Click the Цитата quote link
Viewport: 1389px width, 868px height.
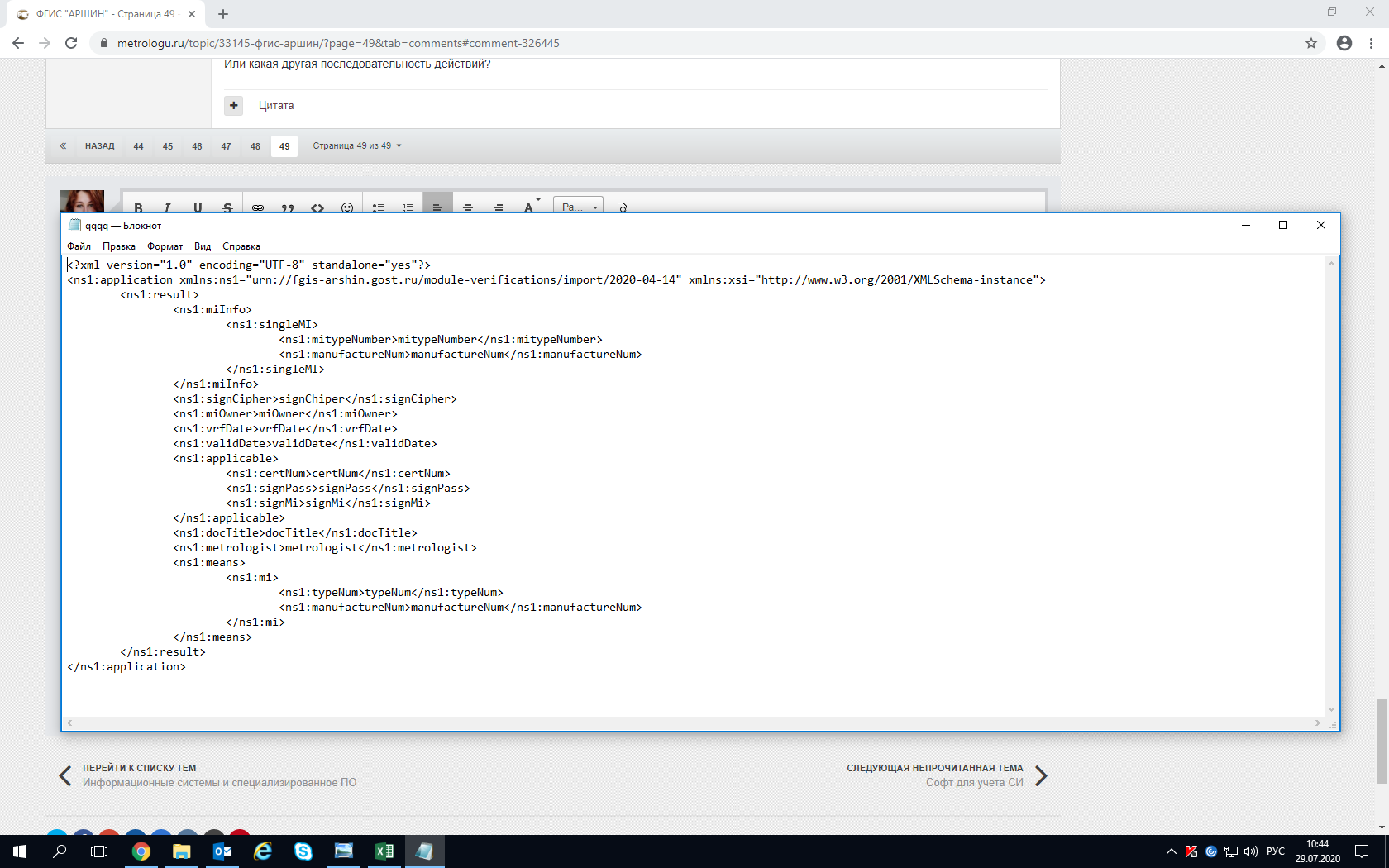pyautogui.click(x=276, y=106)
